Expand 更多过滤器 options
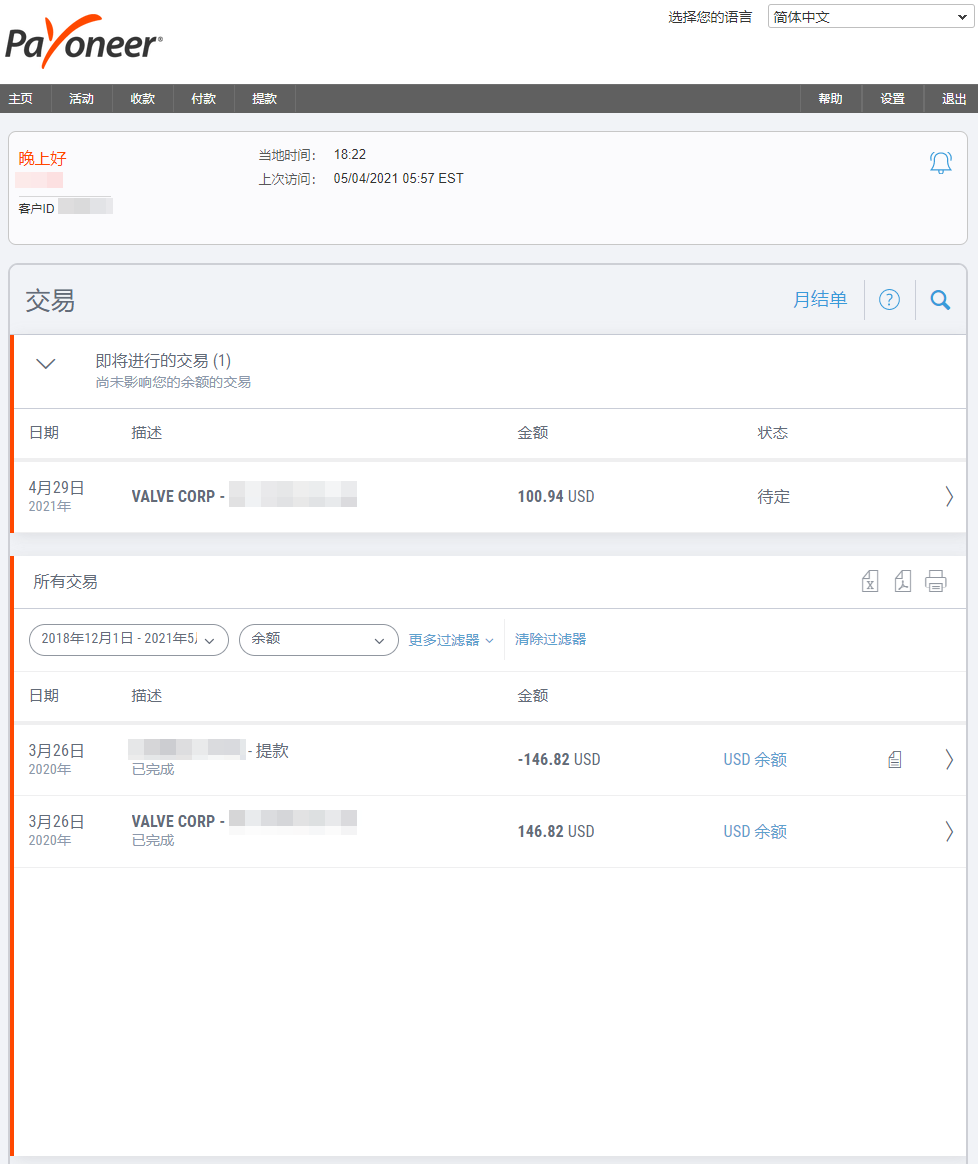978x1164 pixels. pyautogui.click(x=451, y=640)
